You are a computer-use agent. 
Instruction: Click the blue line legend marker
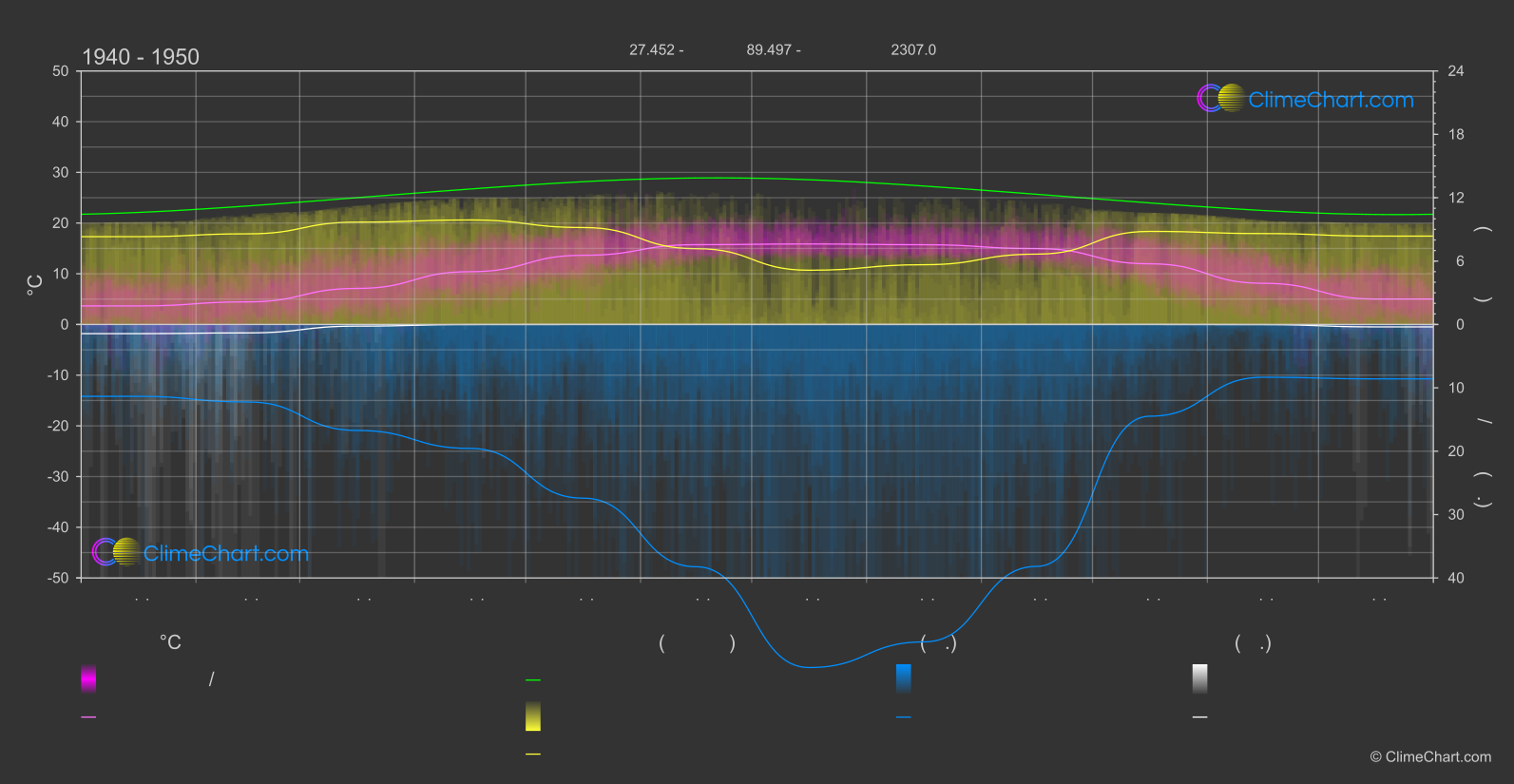point(904,717)
